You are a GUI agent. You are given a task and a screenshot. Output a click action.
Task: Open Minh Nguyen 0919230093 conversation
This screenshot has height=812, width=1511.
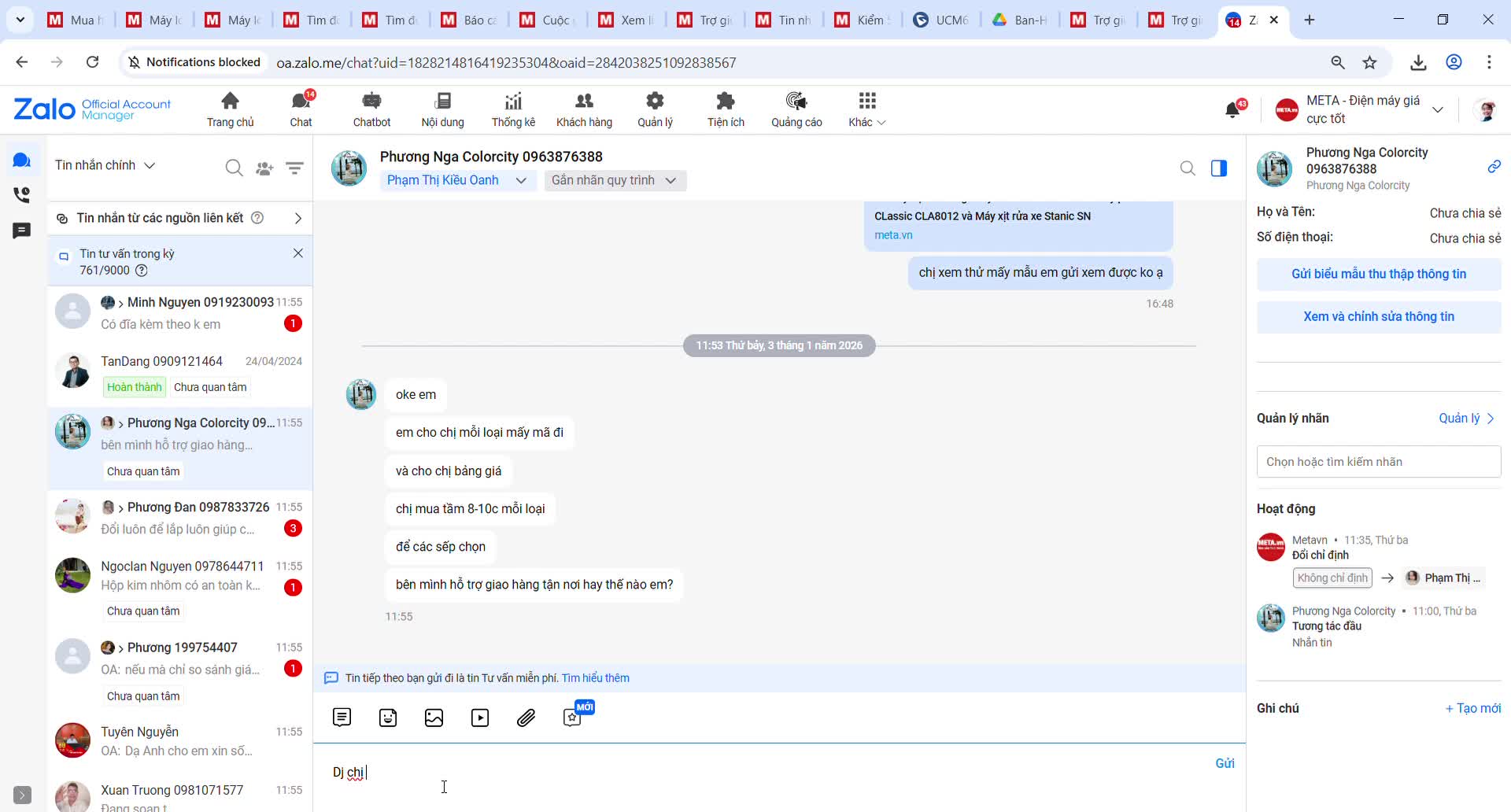coord(180,312)
